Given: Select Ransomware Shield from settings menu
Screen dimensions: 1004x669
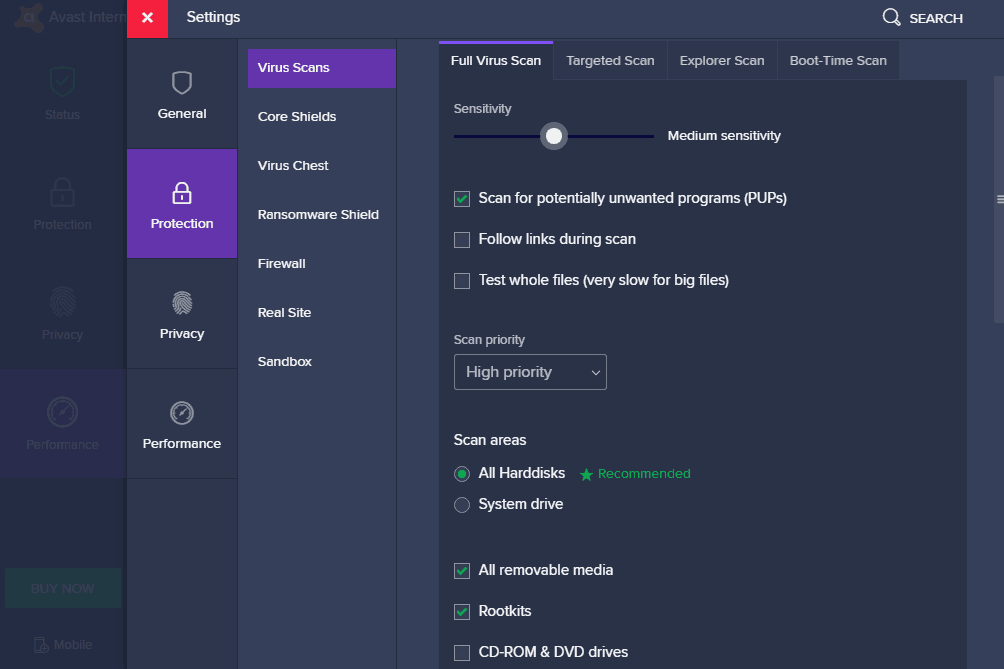Looking at the screenshot, I should pos(318,214).
